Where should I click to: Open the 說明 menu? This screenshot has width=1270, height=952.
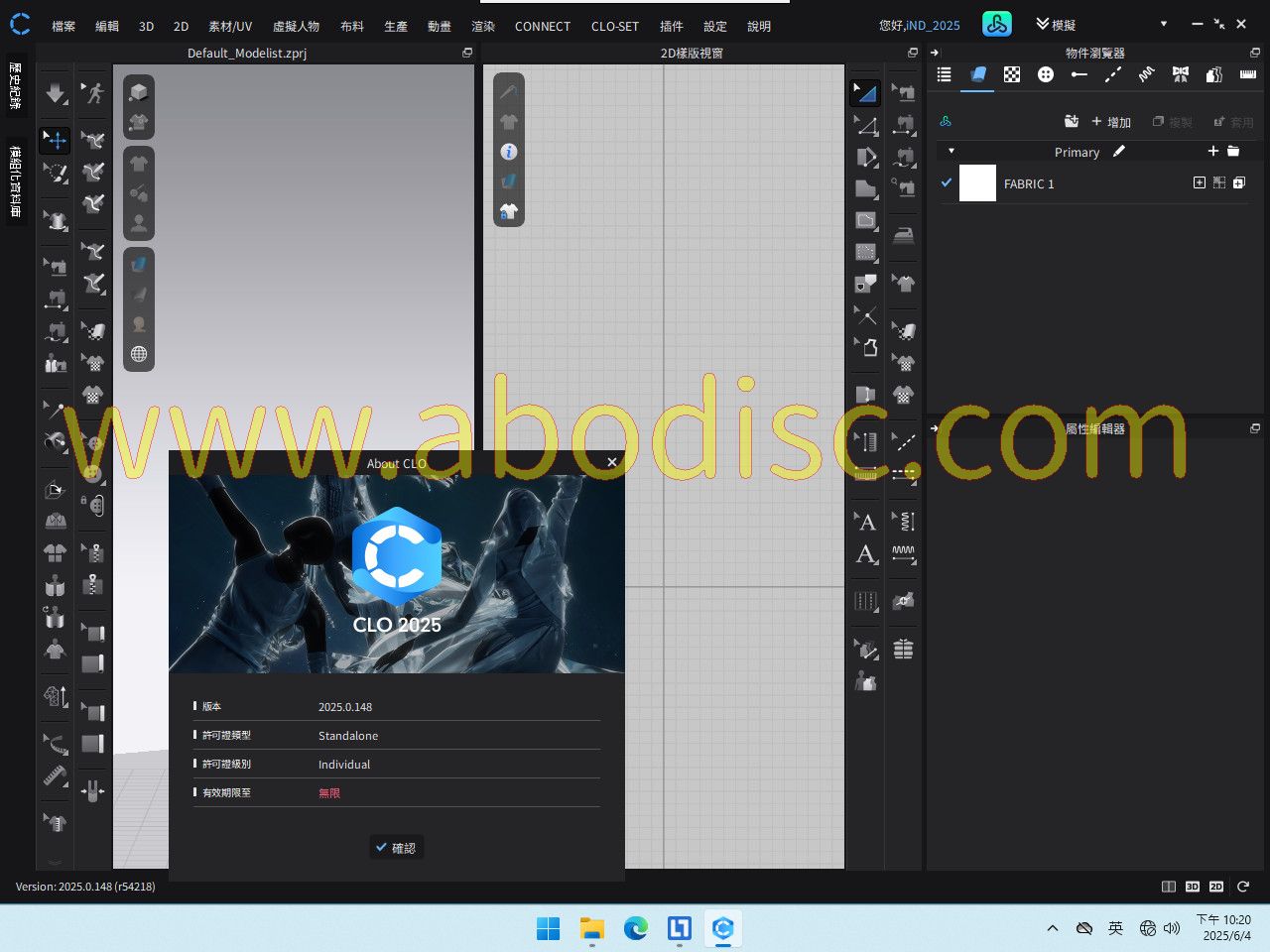pyautogui.click(x=759, y=26)
